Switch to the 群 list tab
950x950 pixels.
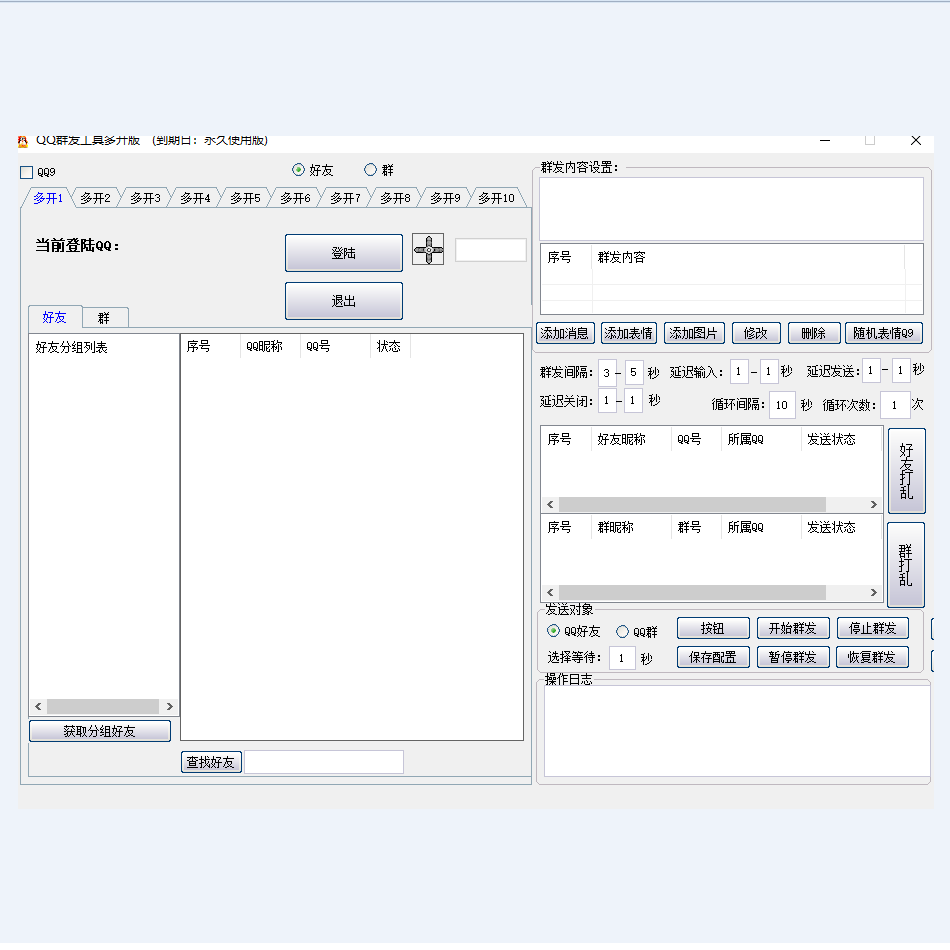point(104,318)
